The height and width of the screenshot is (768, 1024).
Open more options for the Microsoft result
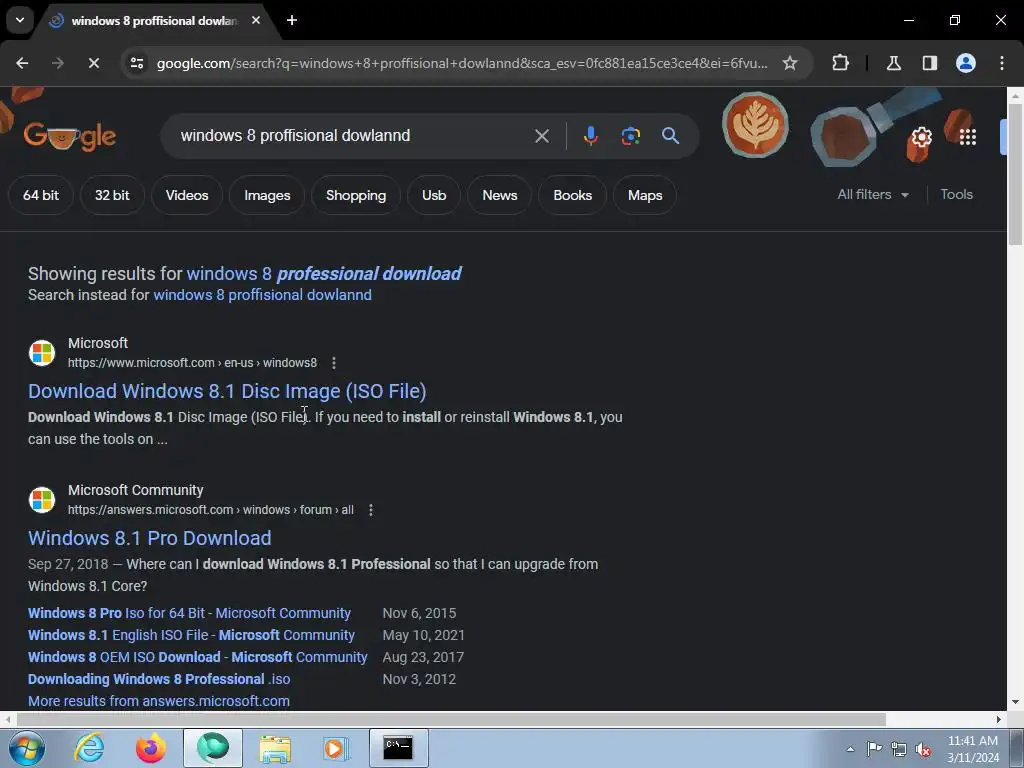click(x=334, y=363)
